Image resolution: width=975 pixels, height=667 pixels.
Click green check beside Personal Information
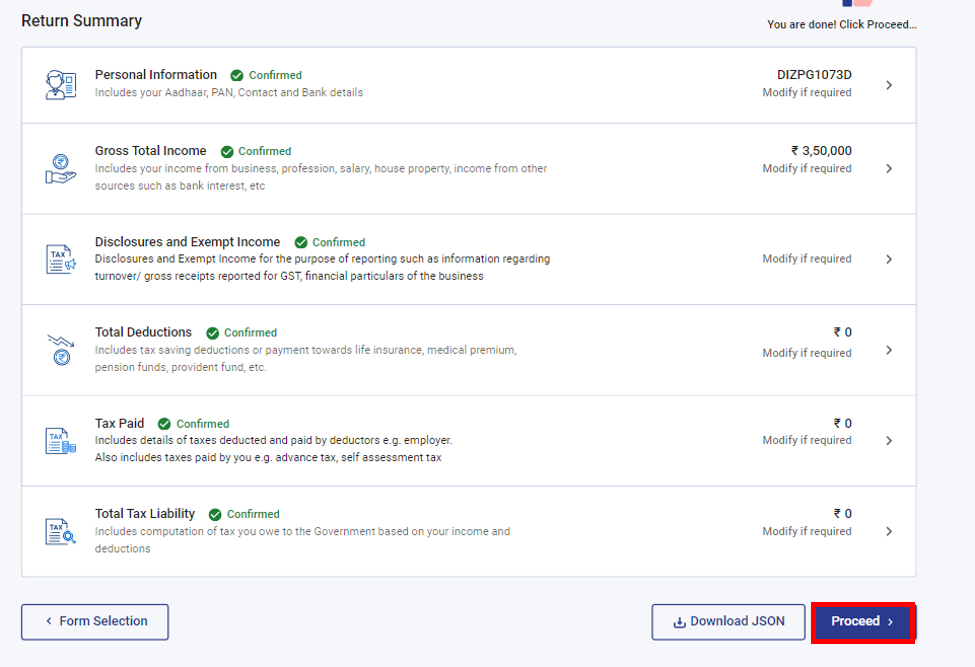click(237, 76)
